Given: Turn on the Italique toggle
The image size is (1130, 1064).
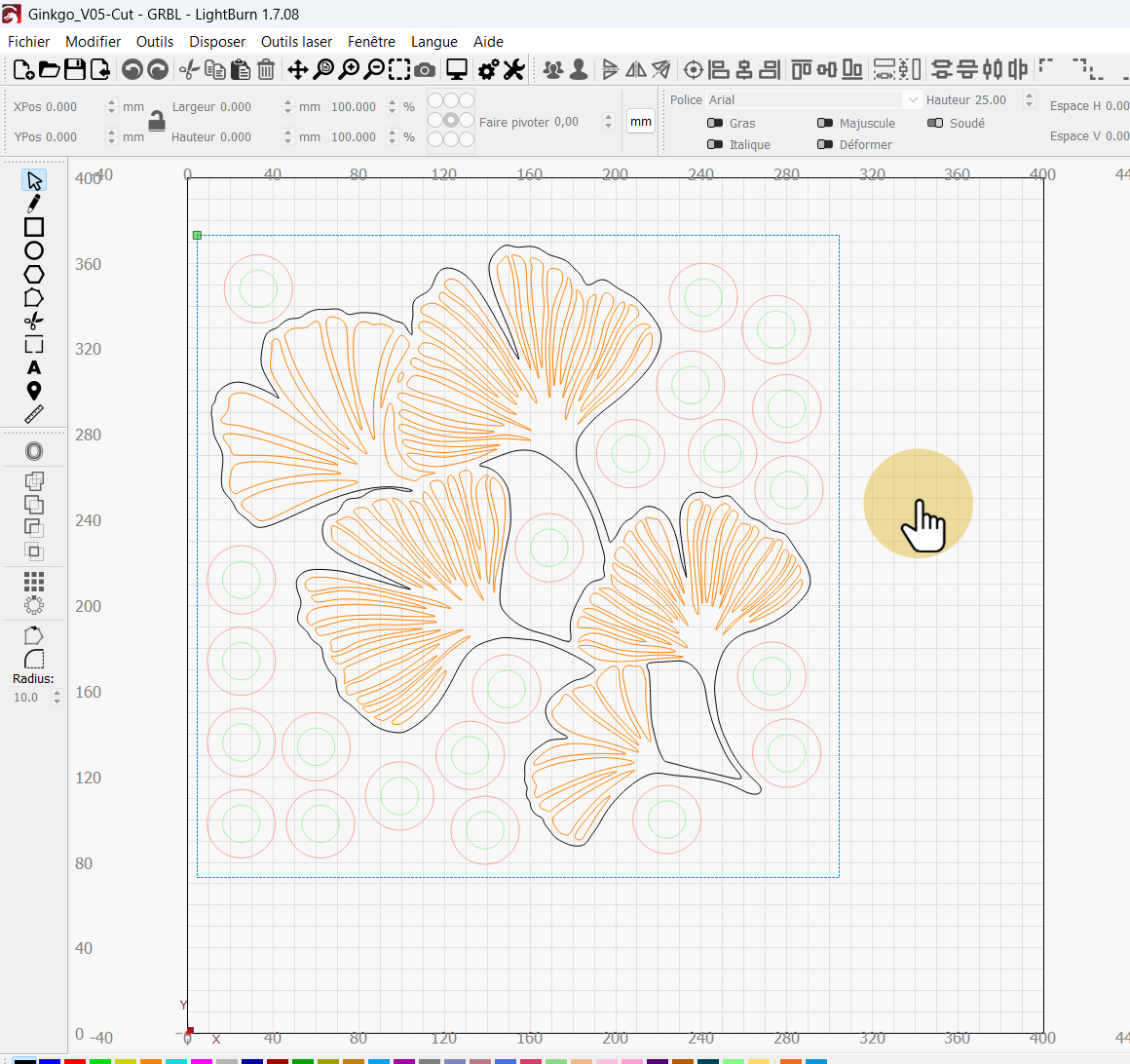Looking at the screenshot, I should pyautogui.click(x=715, y=145).
